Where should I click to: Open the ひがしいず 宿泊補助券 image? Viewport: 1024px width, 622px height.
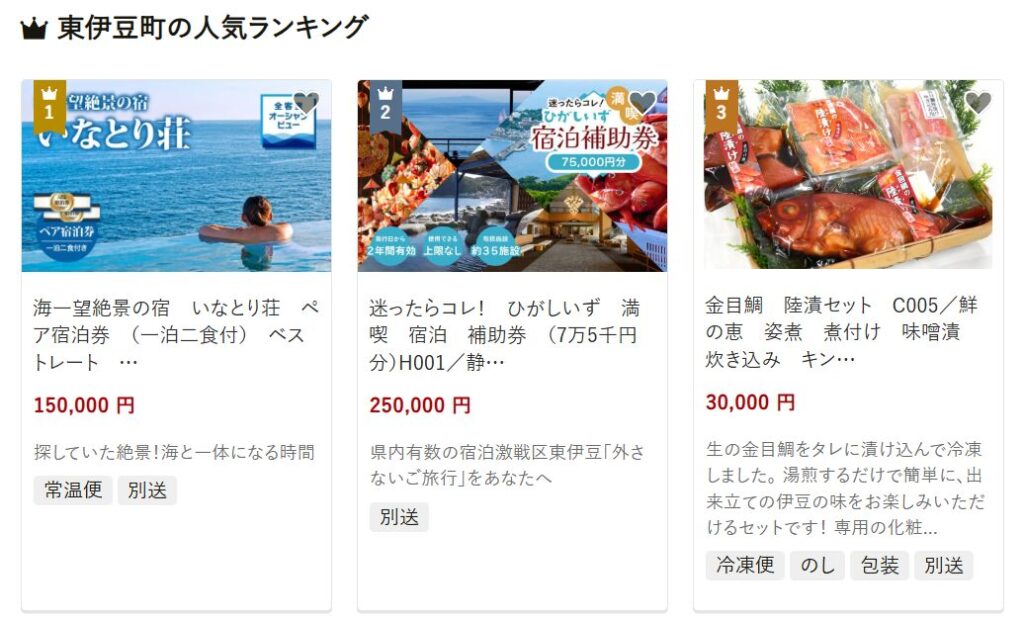click(513, 176)
